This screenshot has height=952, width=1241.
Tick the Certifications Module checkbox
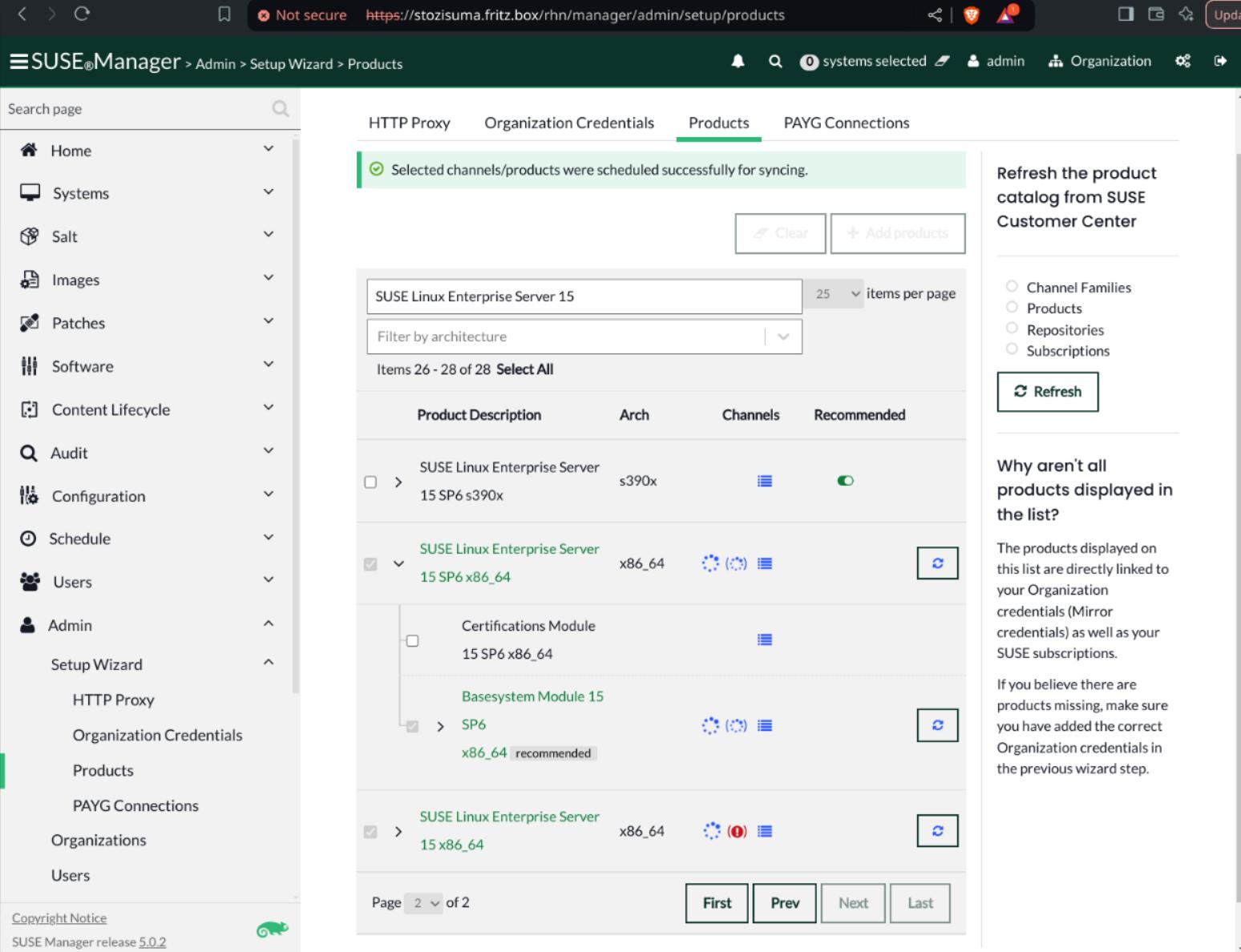point(412,640)
